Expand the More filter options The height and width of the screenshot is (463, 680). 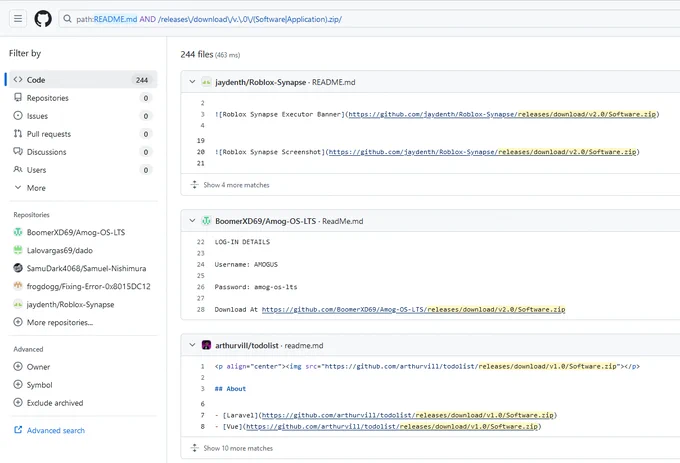(x=83, y=188)
